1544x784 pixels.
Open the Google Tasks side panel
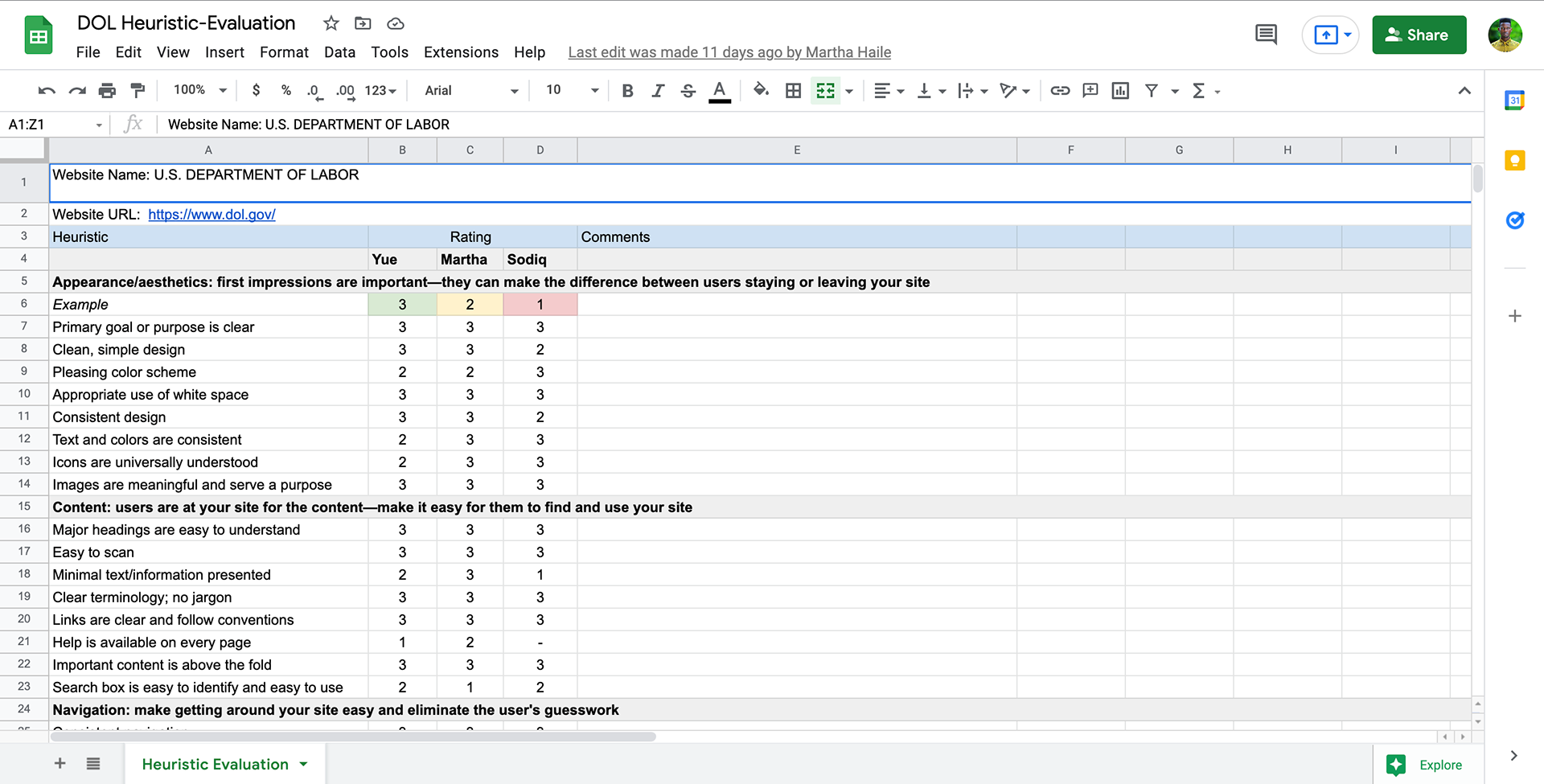tap(1515, 220)
